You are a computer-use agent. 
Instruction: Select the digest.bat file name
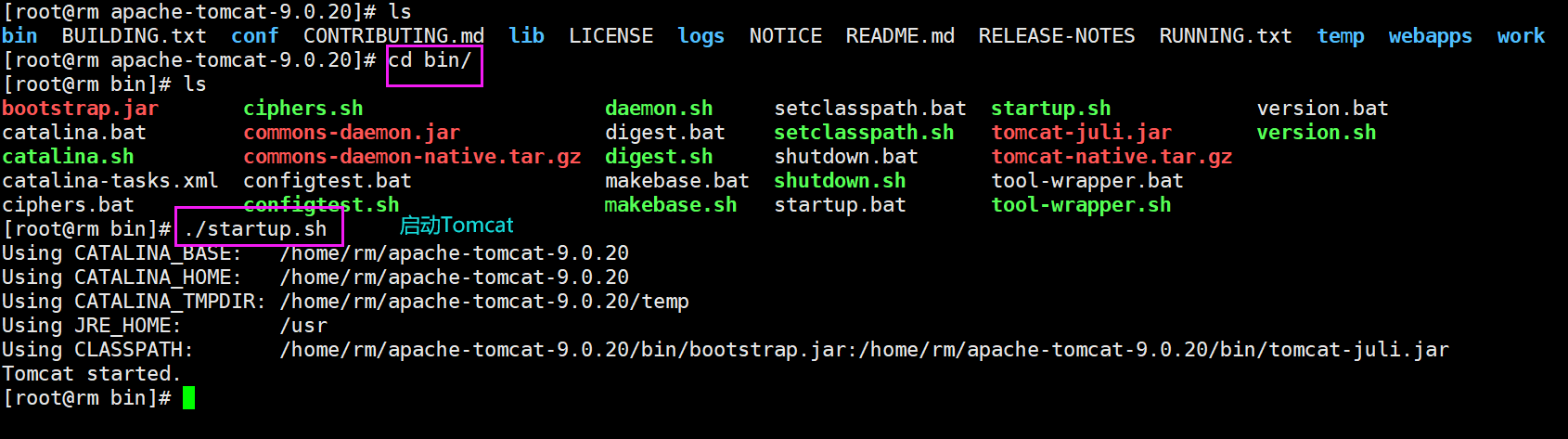coord(665,133)
